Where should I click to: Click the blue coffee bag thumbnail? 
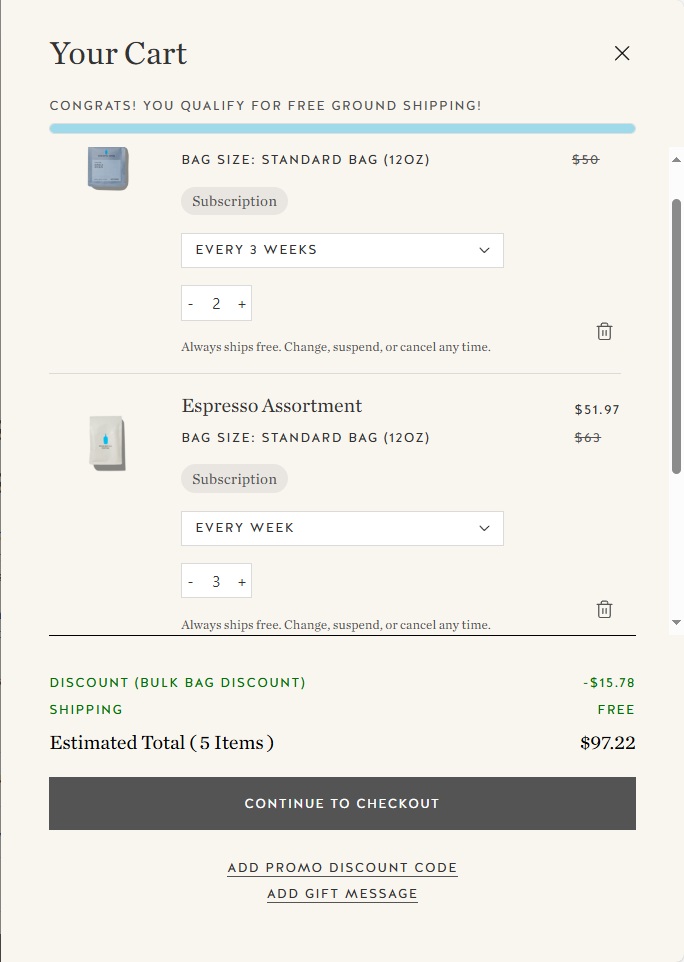[x=107, y=168]
